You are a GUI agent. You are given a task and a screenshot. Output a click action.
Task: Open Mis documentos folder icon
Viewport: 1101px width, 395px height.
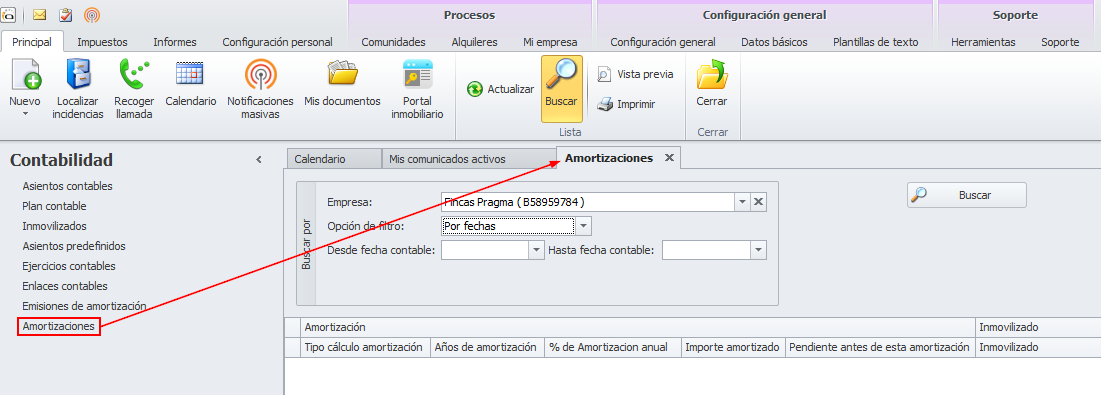(x=343, y=74)
